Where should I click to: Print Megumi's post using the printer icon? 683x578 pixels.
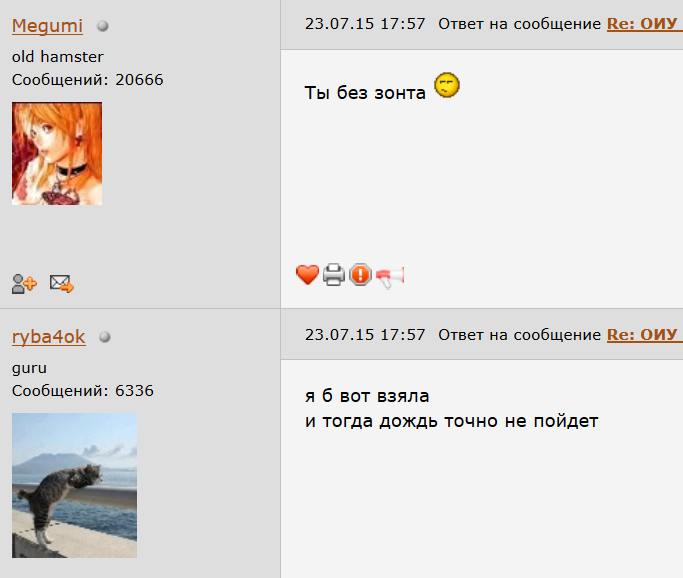(334, 275)
